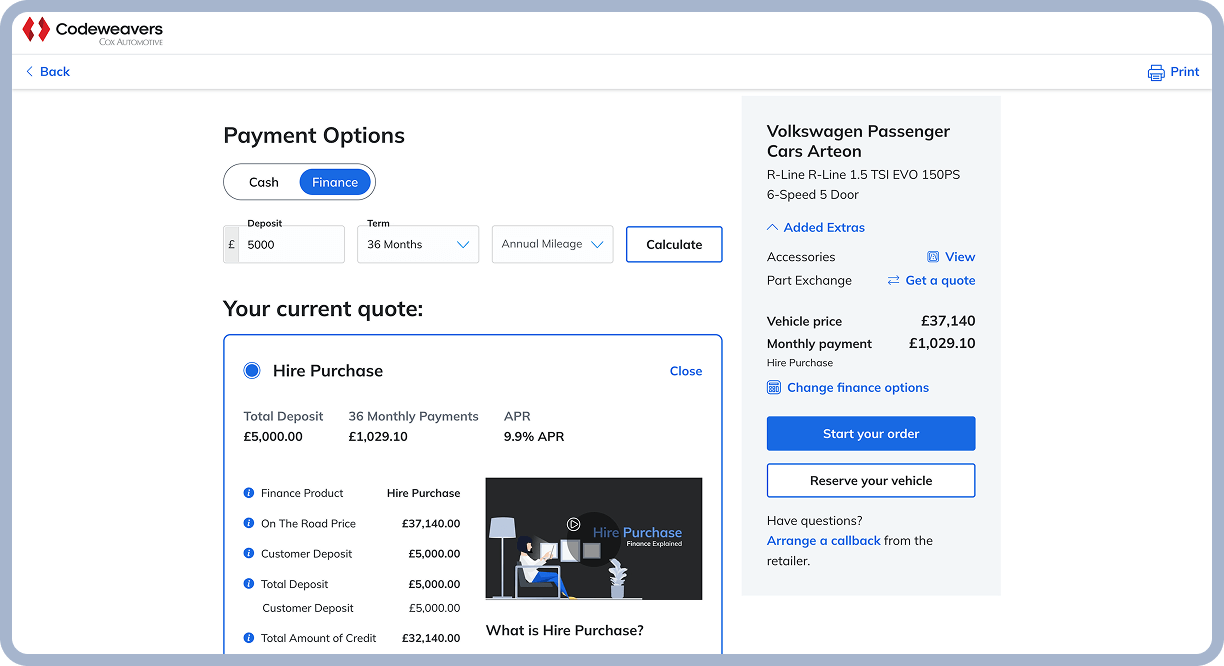1224x666 pixels.
Task: Click the Back link
Action: (x=55, y=72)
